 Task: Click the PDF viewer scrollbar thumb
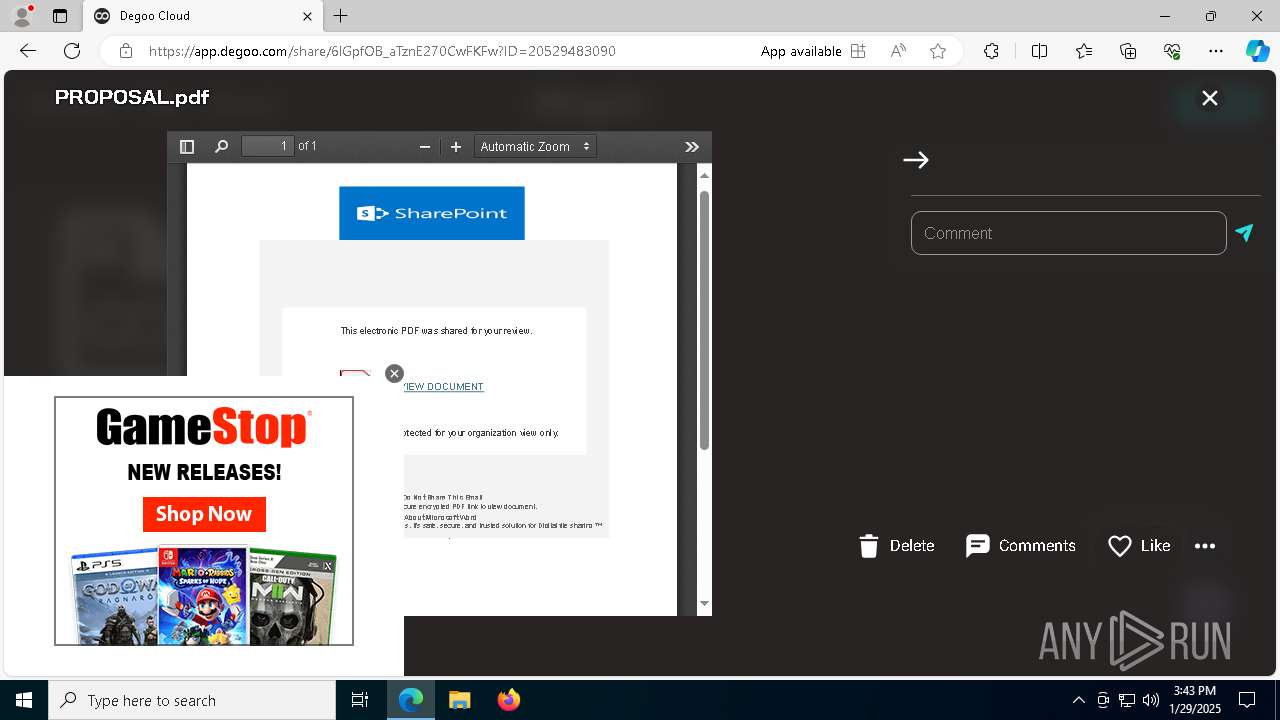(704, 320)
